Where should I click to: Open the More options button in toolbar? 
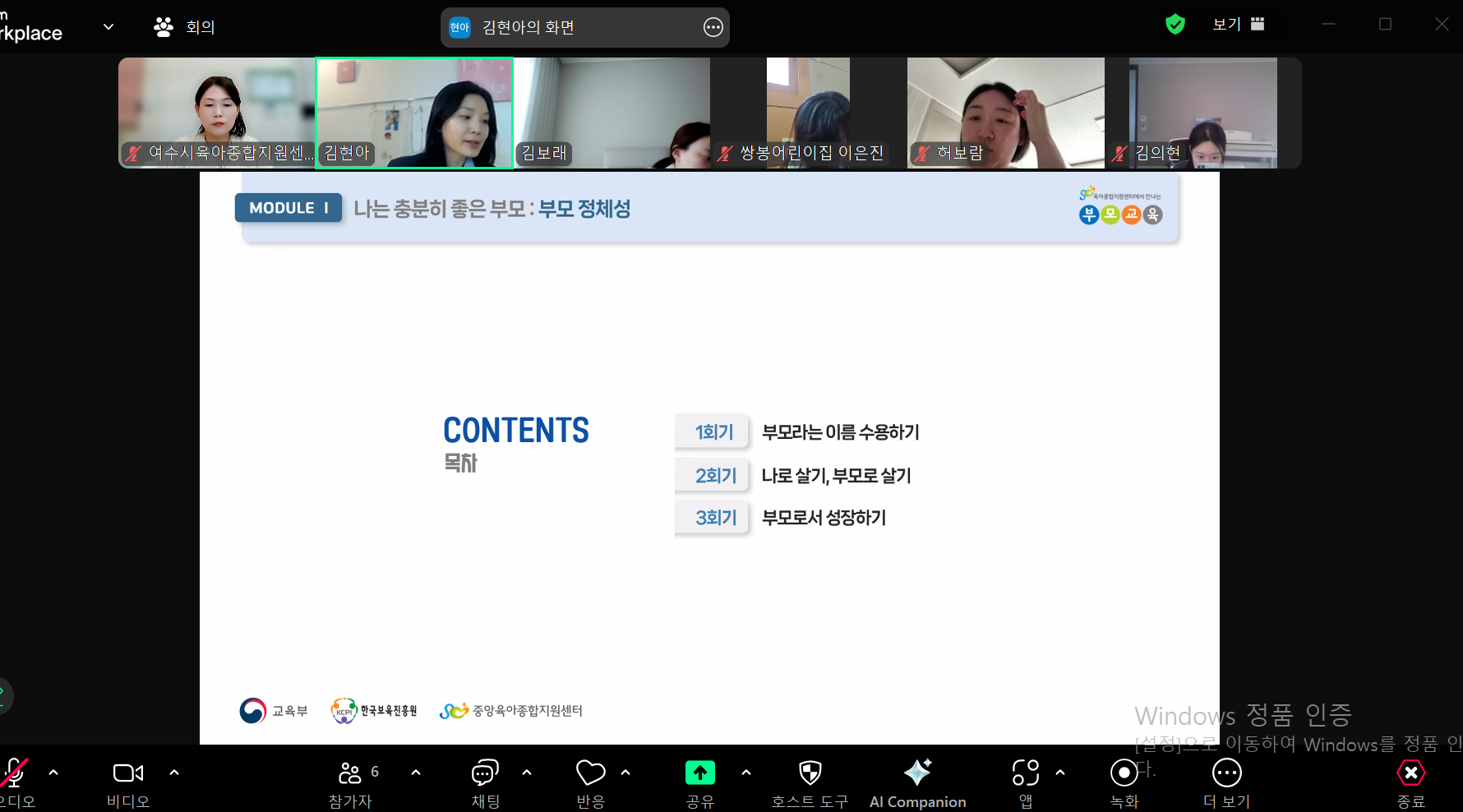click(1226, 773)
